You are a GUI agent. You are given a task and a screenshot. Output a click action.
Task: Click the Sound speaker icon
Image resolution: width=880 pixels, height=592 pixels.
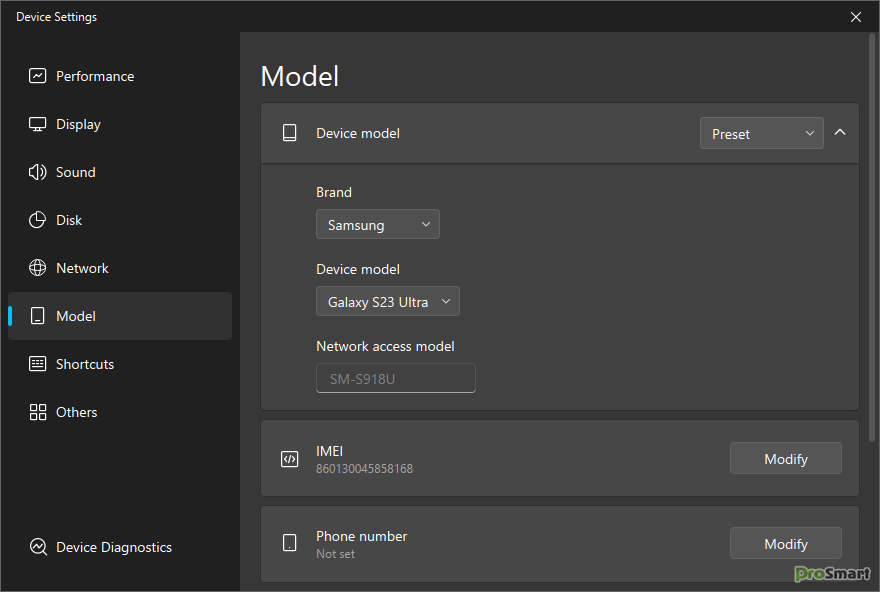click(x=38, y=172)
